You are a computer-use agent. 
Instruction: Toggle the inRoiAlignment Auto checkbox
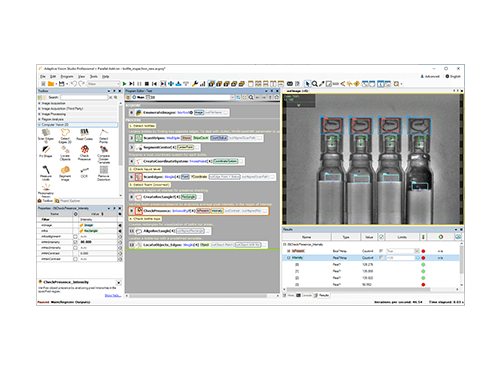pos(75,236)
